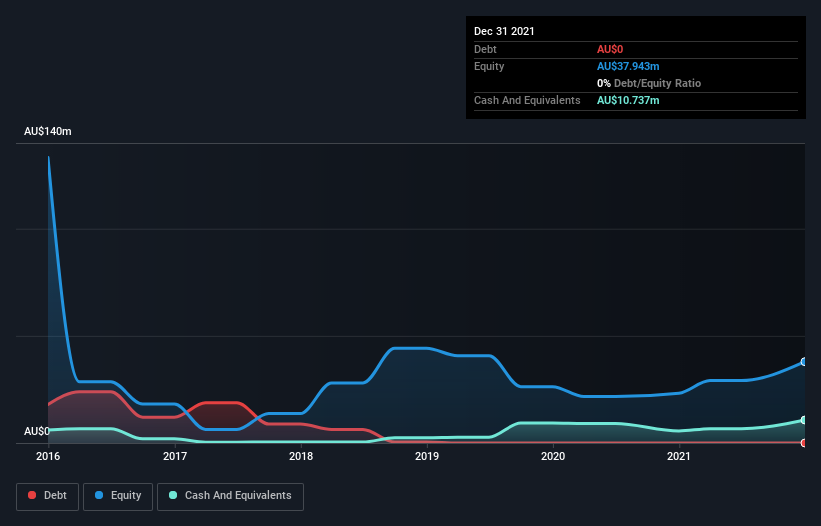Screen dimensions: 821x526
Task: Click the AU$10.737m cash value
Action: [x=628, y=100]
